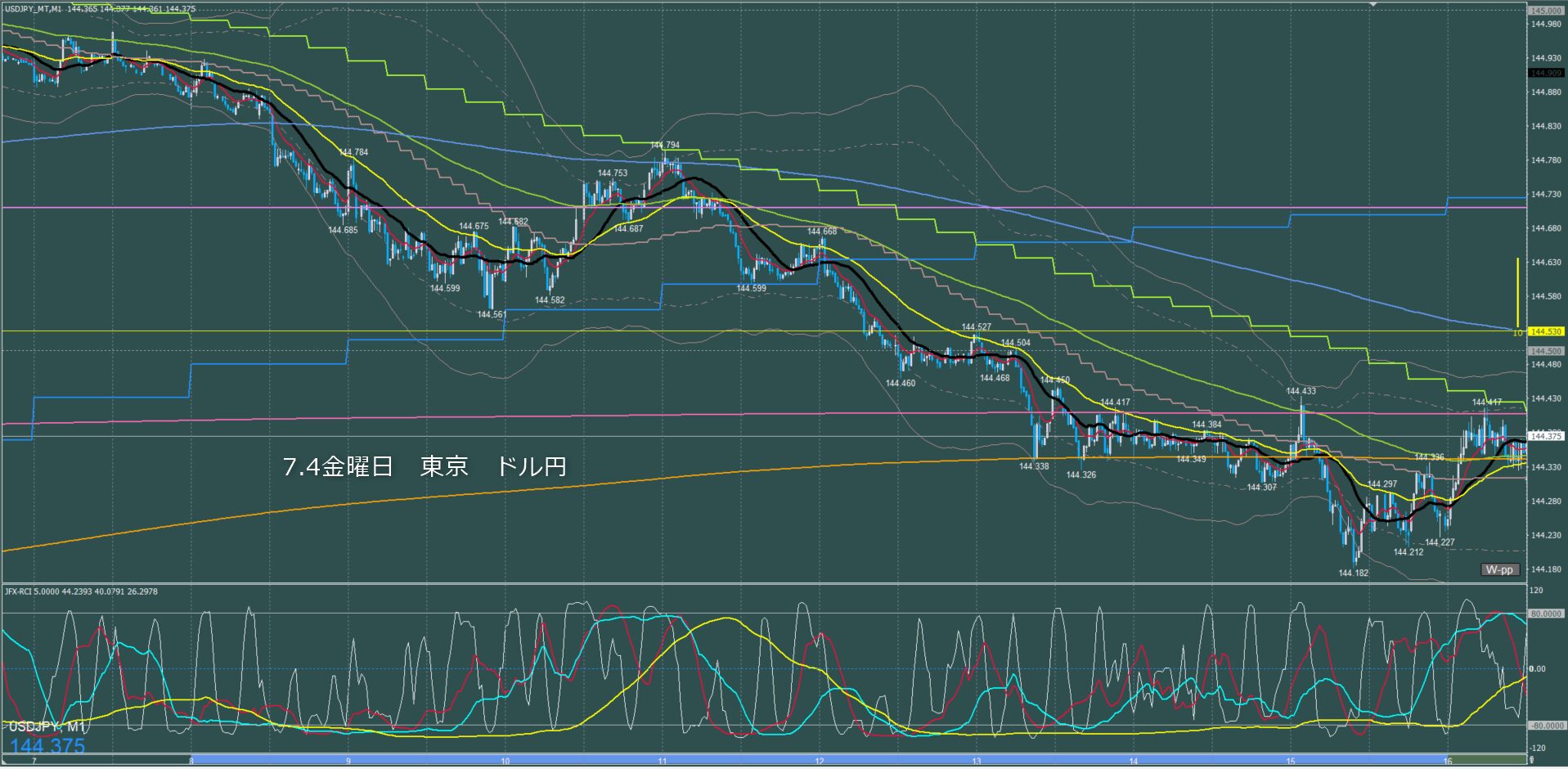The image size is (1568, 769).
Task: Select hour 11 on the time axis
Action: (662, 762)
